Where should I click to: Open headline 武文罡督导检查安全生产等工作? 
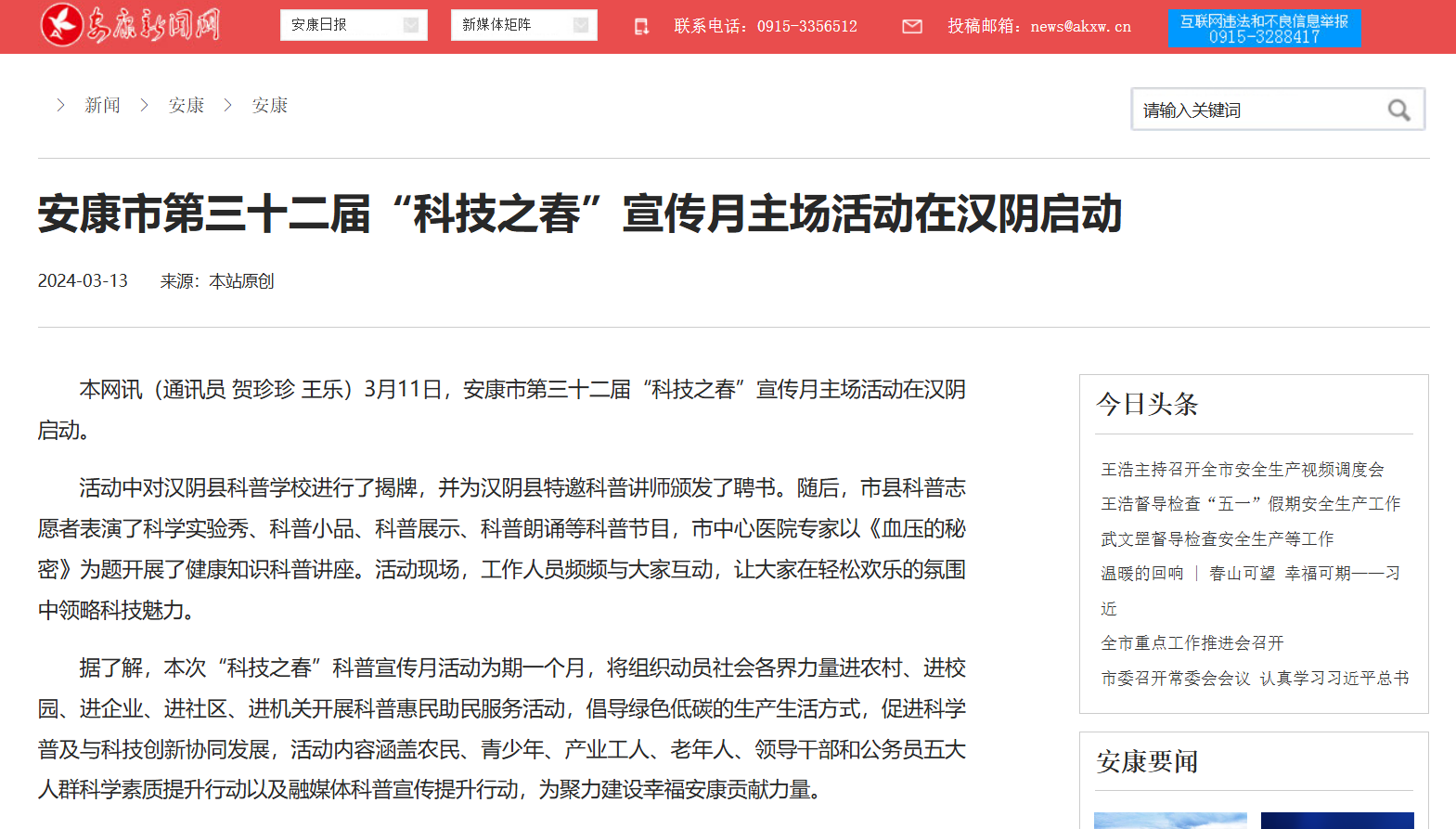(1217, 539)
